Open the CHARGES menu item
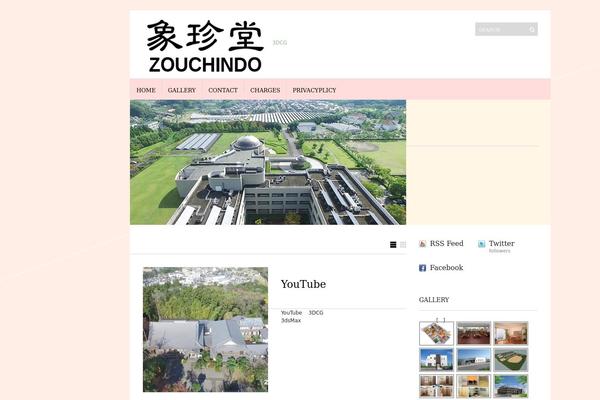This screenshot has width=600, height=400. click(265, 90)
